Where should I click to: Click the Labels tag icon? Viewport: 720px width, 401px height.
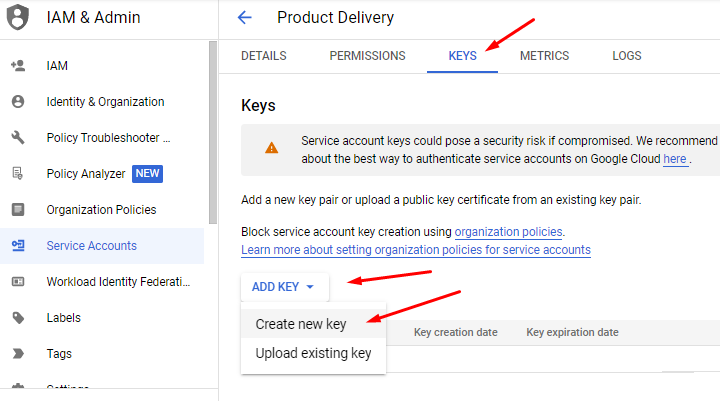click(18, 317)
